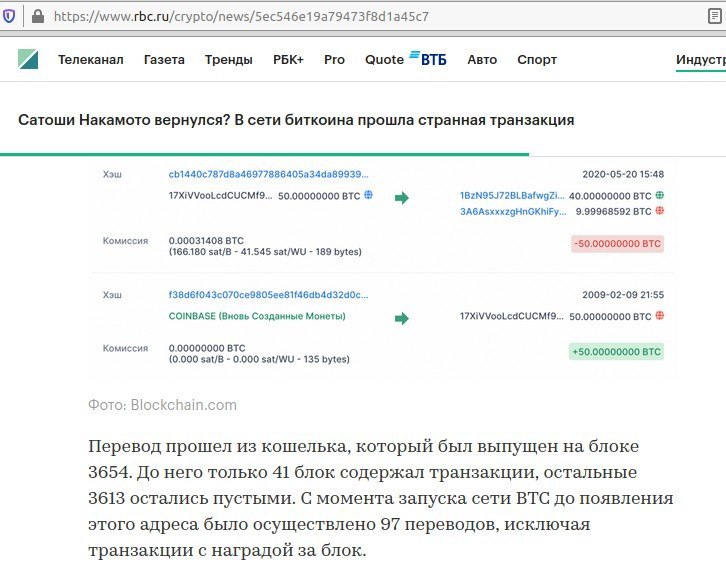Click text (0.000 sat/B - 0.000 sat/WU - 135 bytes)
This screenshot has height=581, width=726.
point(259,359)
